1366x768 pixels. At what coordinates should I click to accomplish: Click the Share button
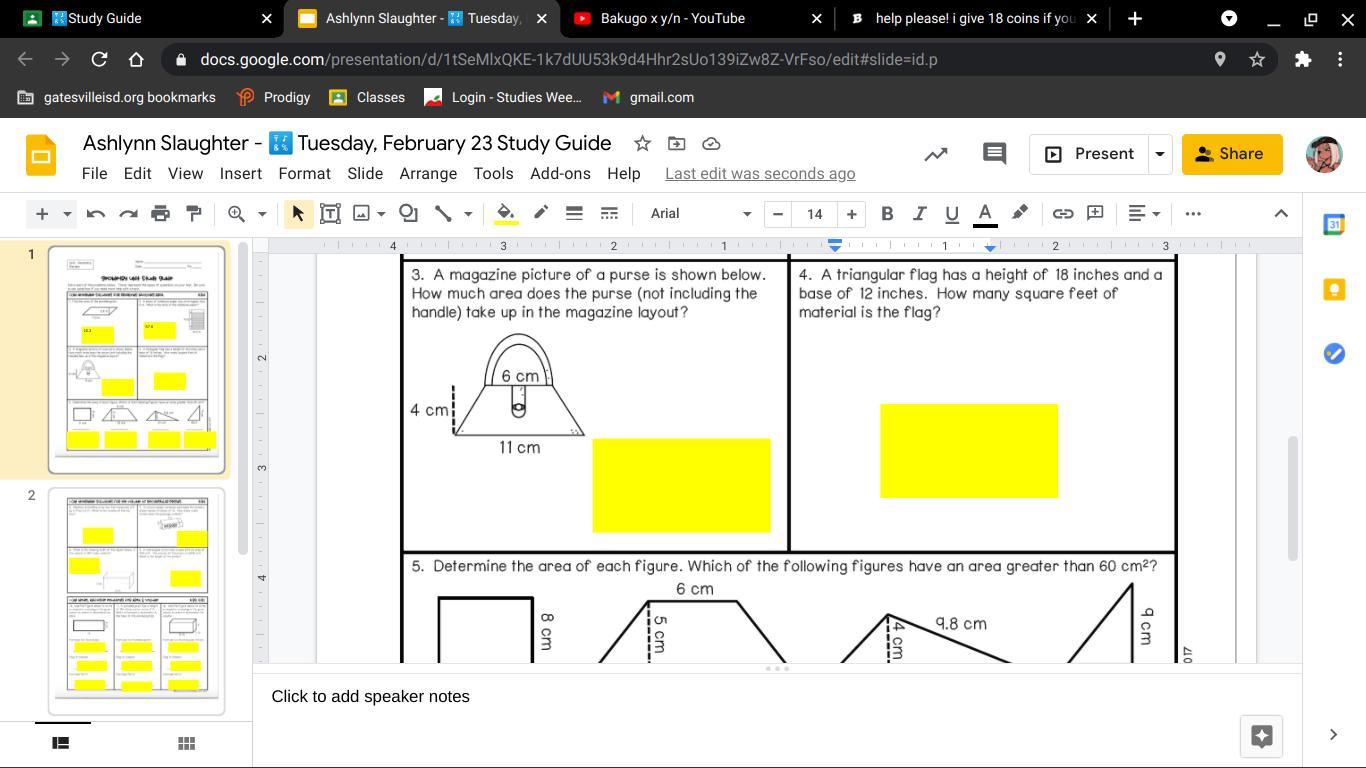[1232, 154]
